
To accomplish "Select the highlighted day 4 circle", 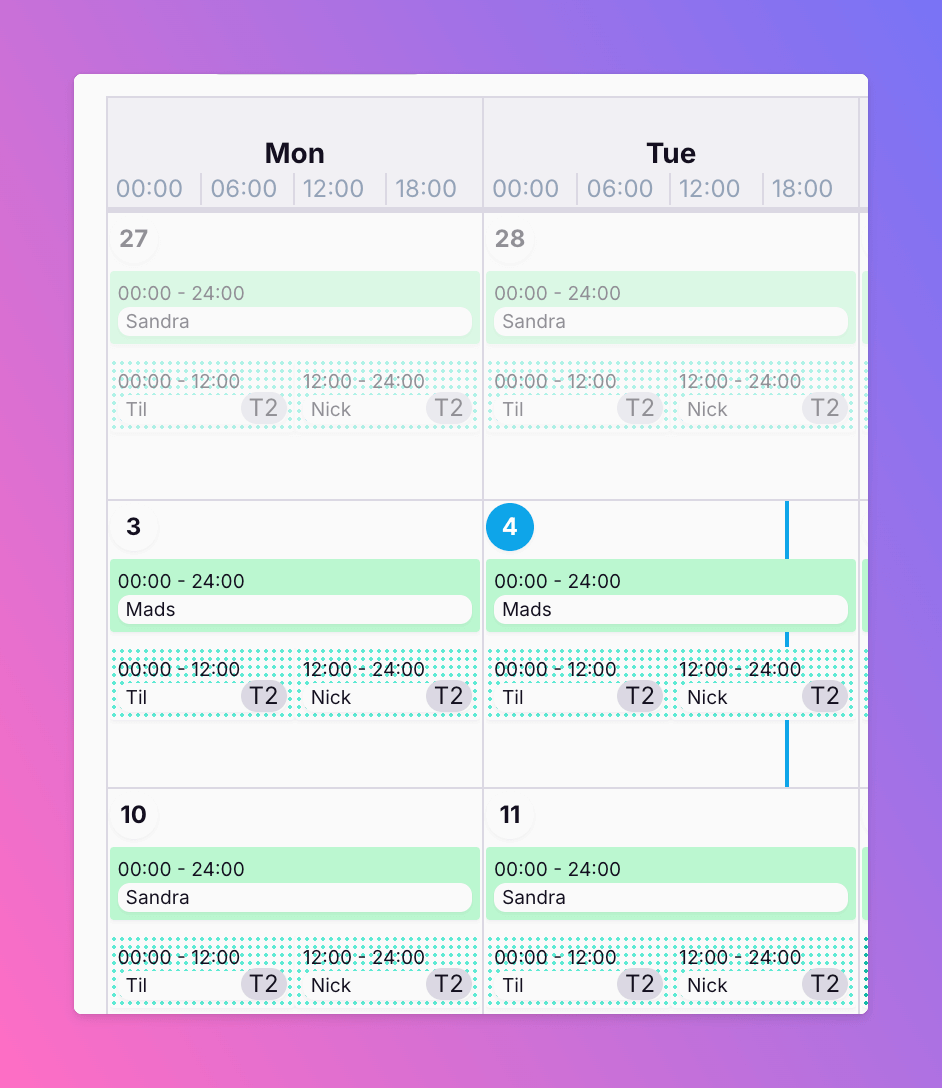I will tap(510, 527).
